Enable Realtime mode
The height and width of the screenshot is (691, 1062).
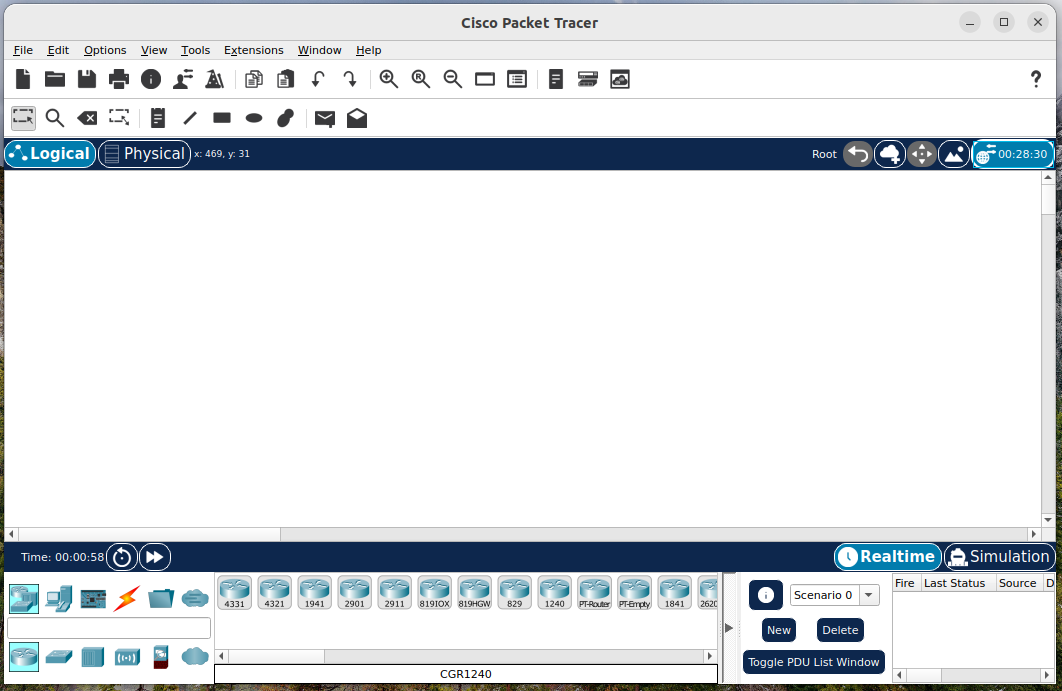887,557
